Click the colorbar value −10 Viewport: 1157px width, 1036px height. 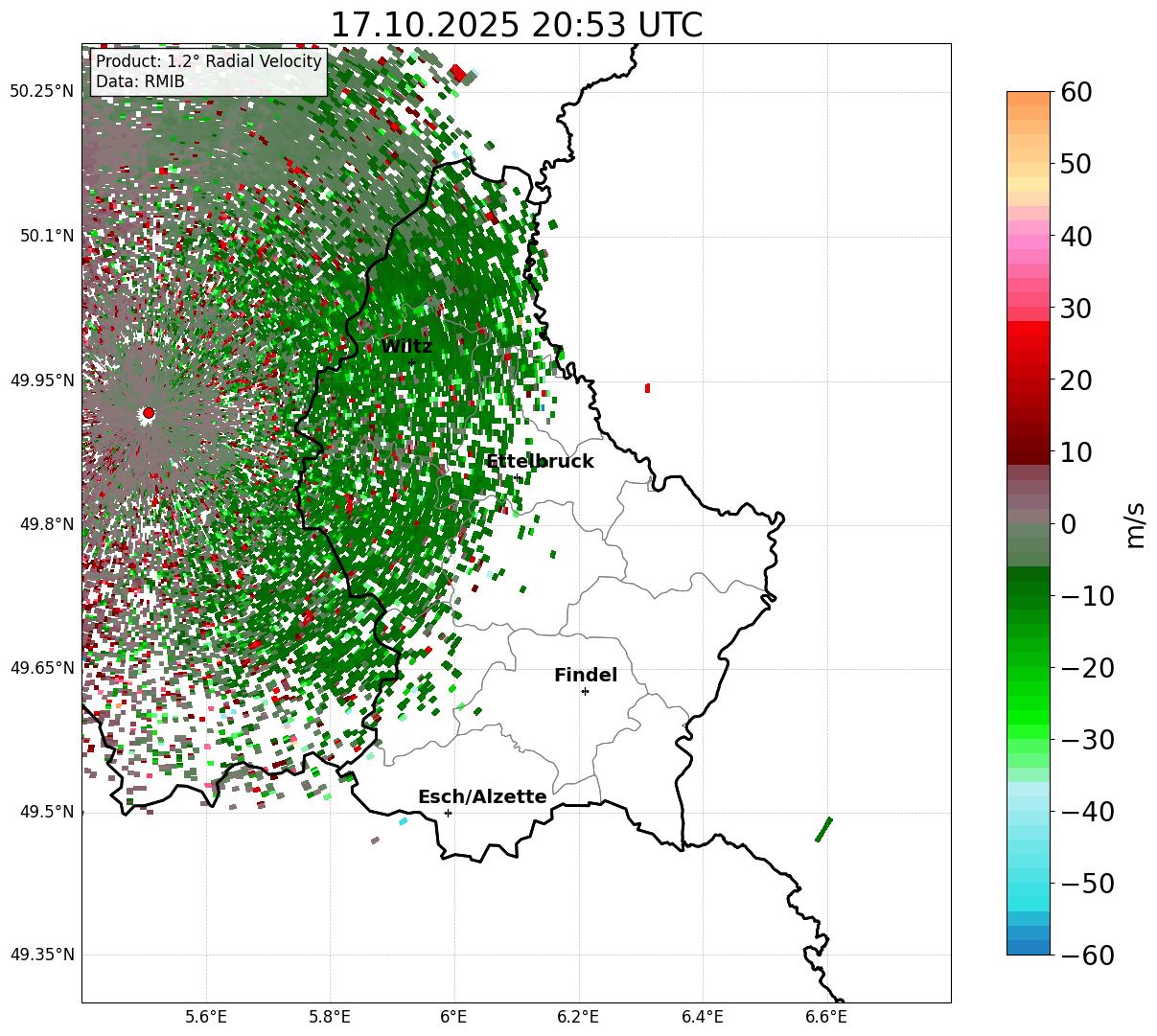(x=1087, y=595)
